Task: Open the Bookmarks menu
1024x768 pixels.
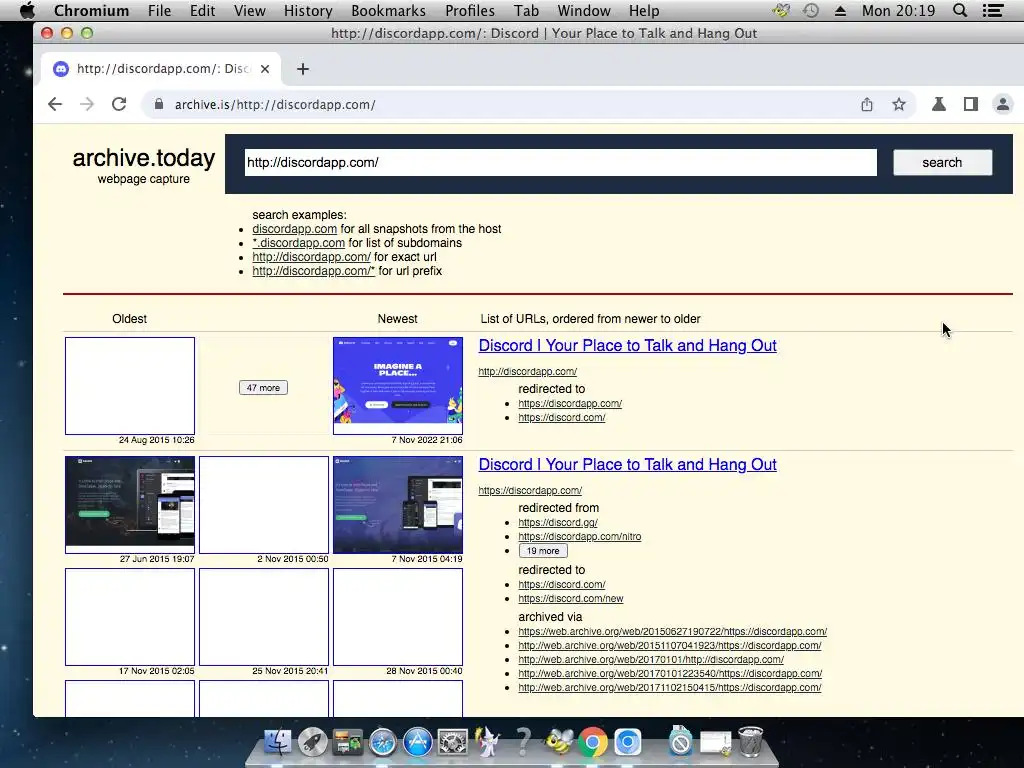Action: pos(389,10)
